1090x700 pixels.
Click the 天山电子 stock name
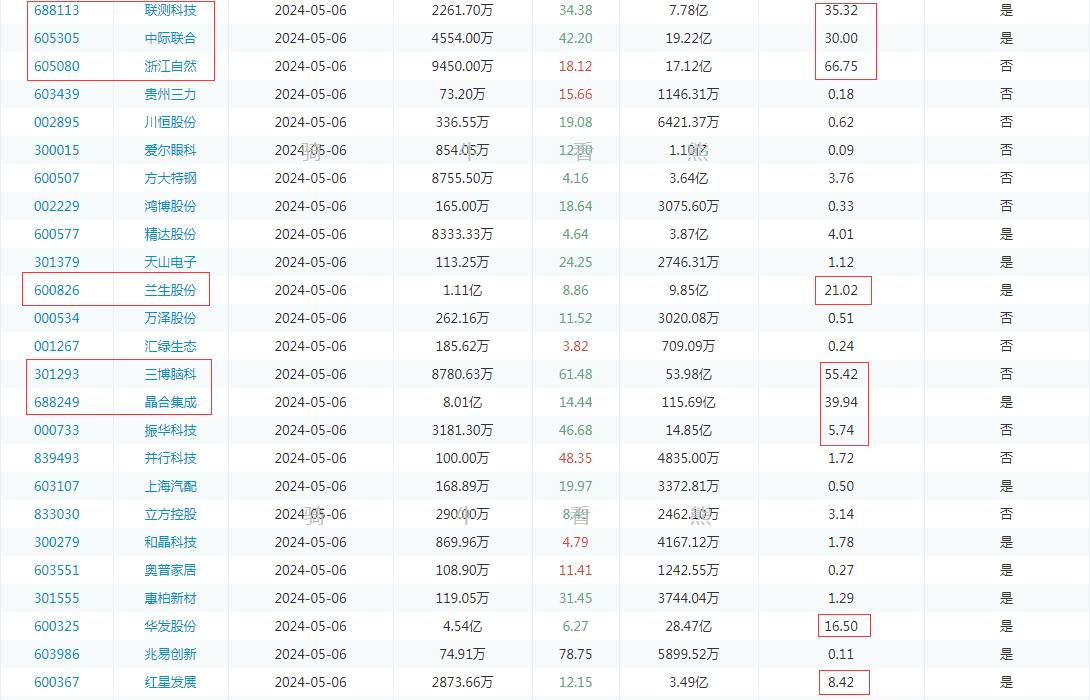170,263
